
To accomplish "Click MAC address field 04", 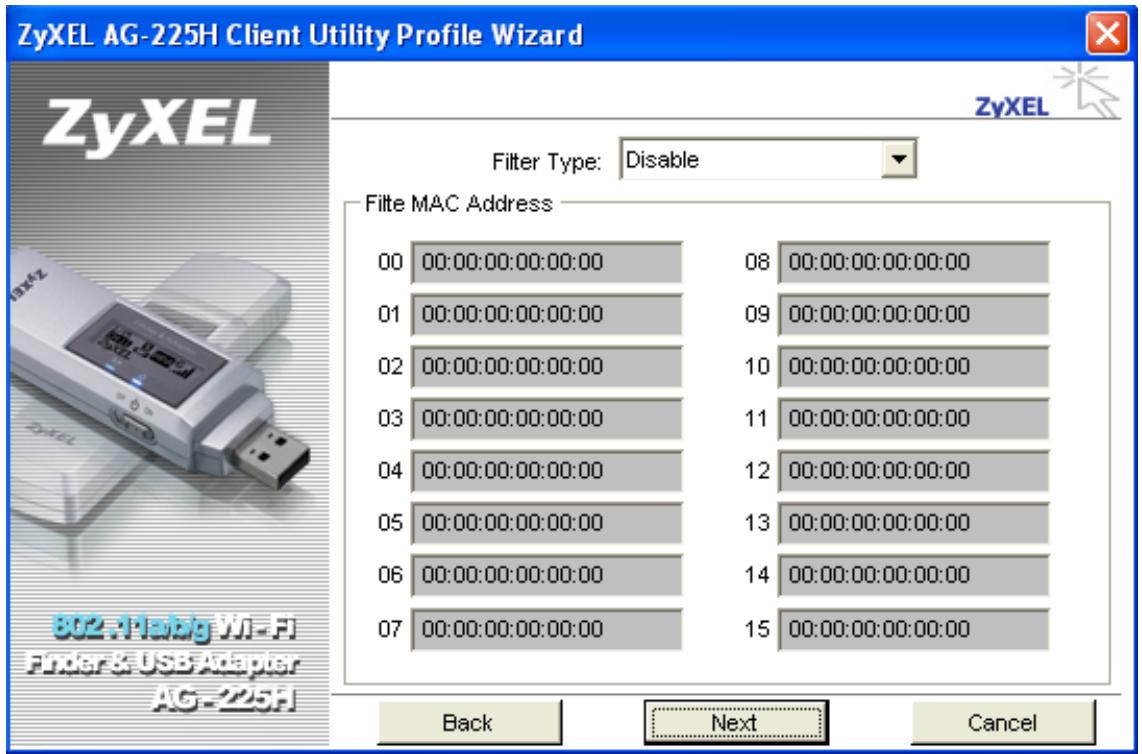I will [x=547, y=471].
